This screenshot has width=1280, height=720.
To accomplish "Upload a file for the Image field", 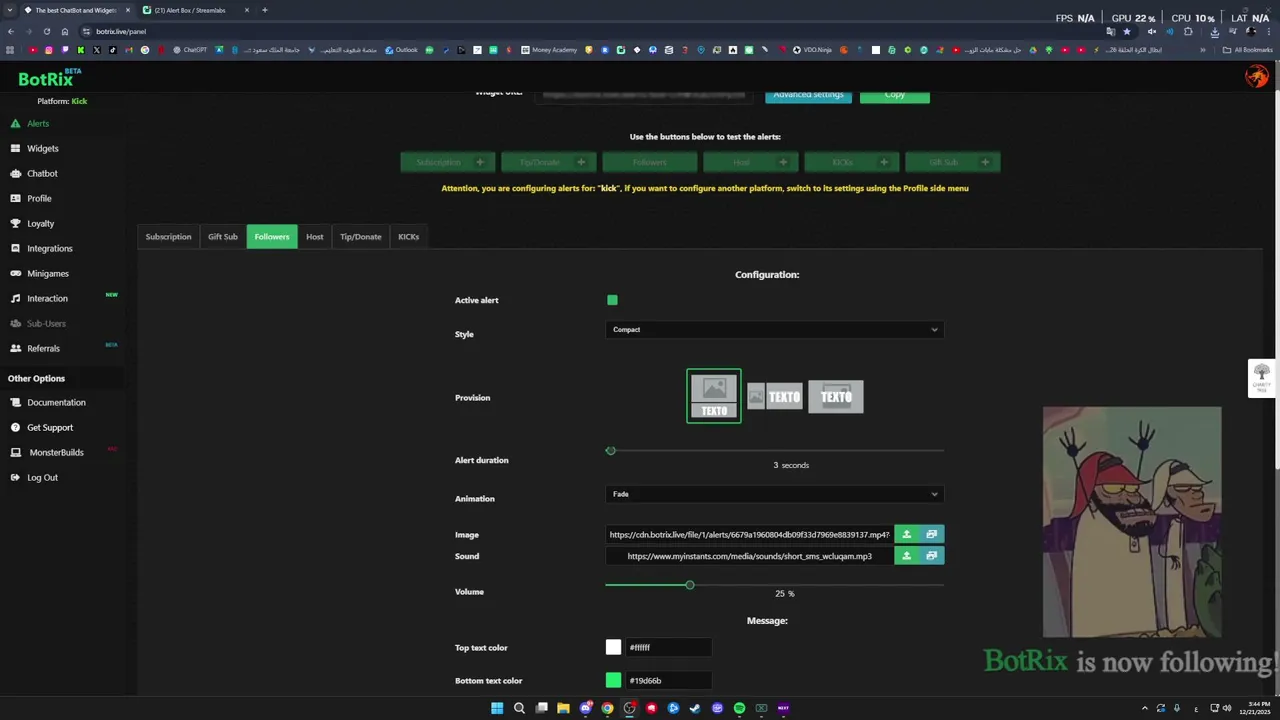I will [907, 534].
